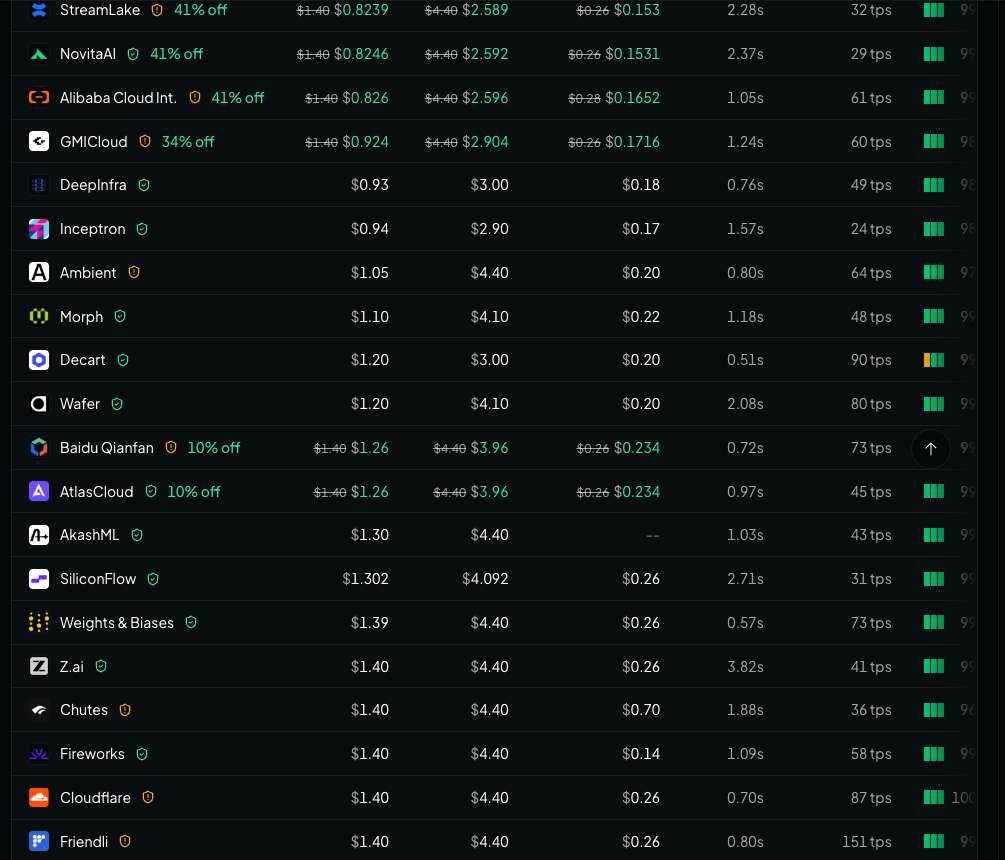
Task: Click the green shield icon beside DeepInfra
Action: pyautogui.click(x=144, y=185)
